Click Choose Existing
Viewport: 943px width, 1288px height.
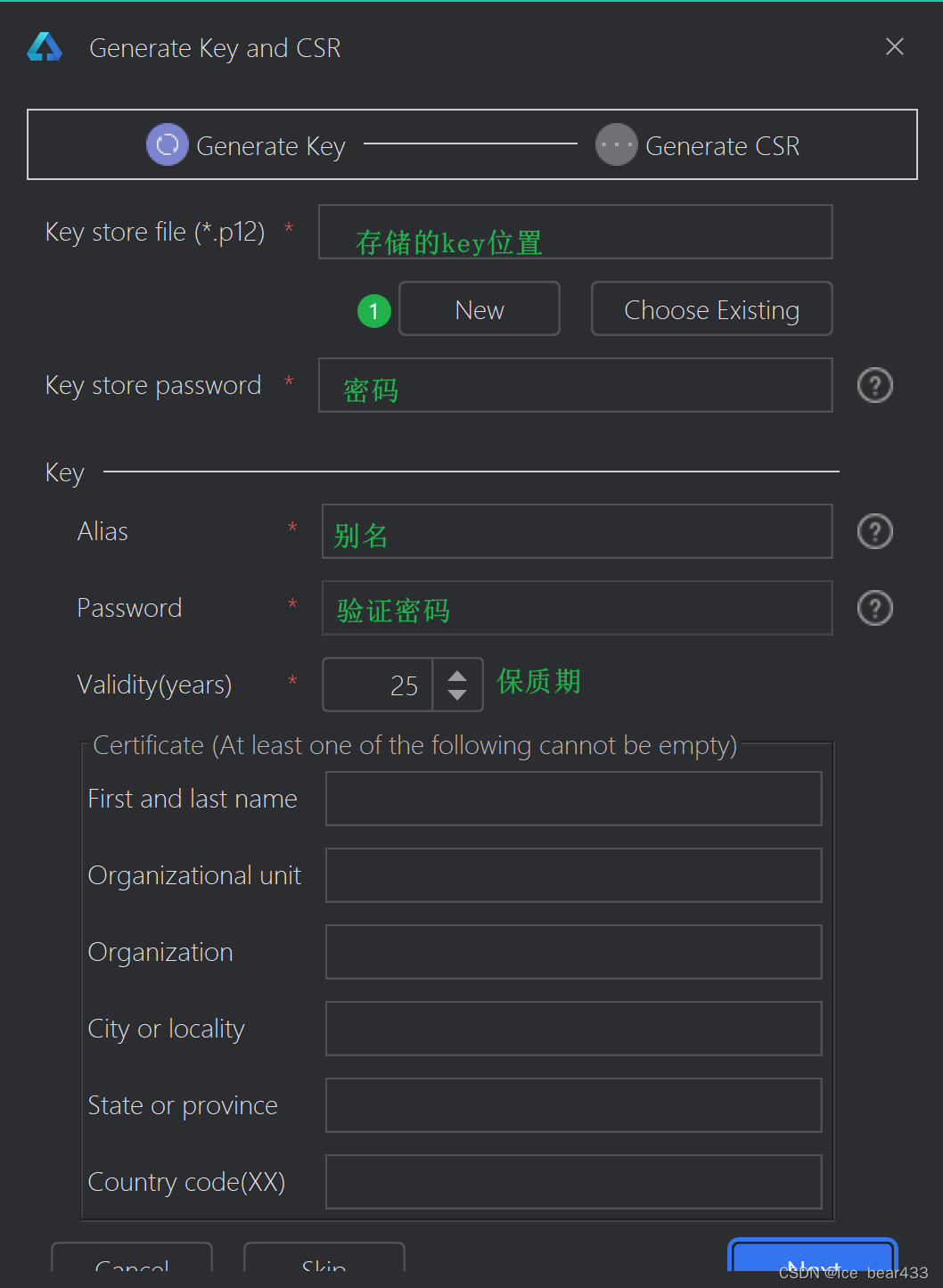tap(711, 308)
